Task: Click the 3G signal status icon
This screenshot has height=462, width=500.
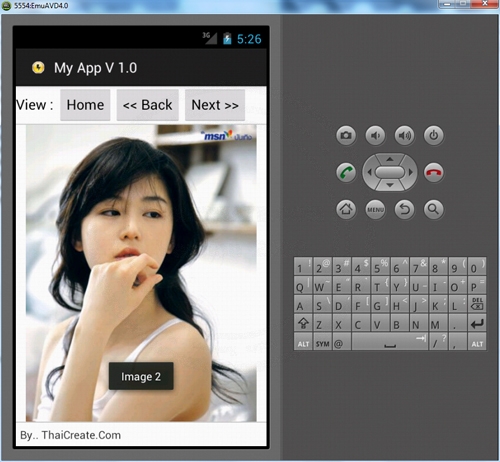Action: pyautogui.click(x=210, y=38)
